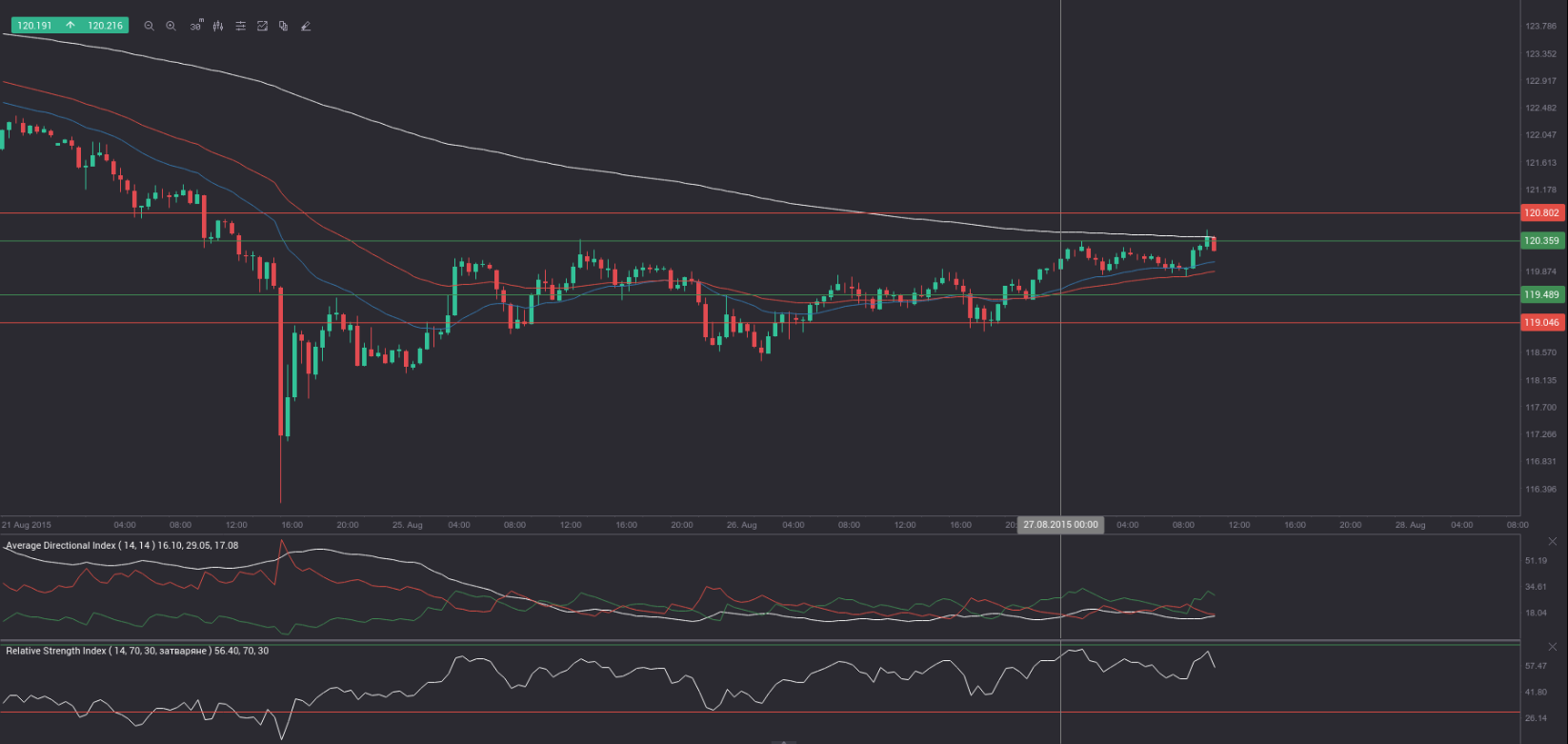Close the Relative Strength Index panel
The height and width of the screenshot is (744, 1568).
pos(1551,647)
